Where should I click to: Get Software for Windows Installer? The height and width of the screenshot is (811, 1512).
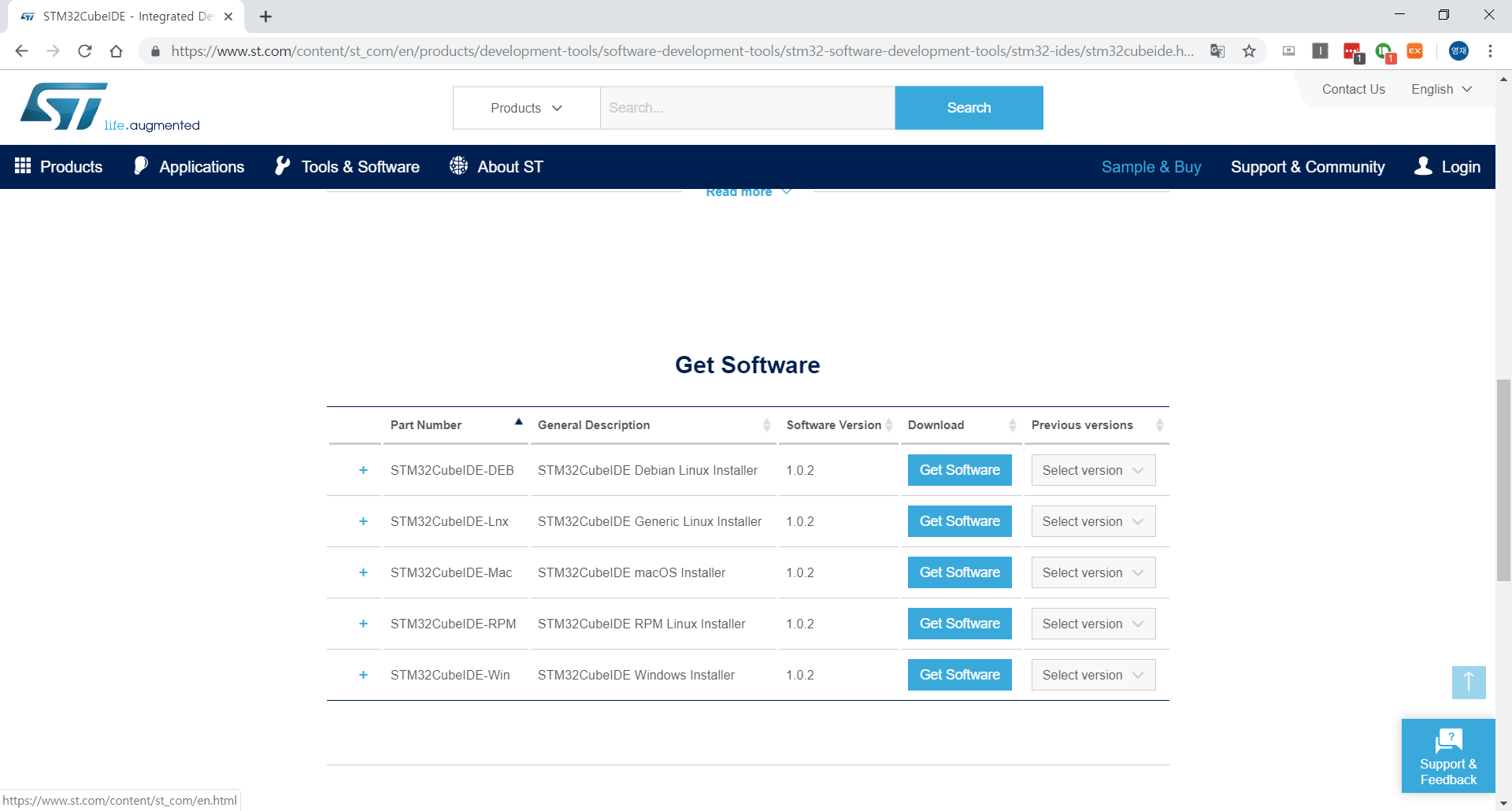[x=959, y=675]
